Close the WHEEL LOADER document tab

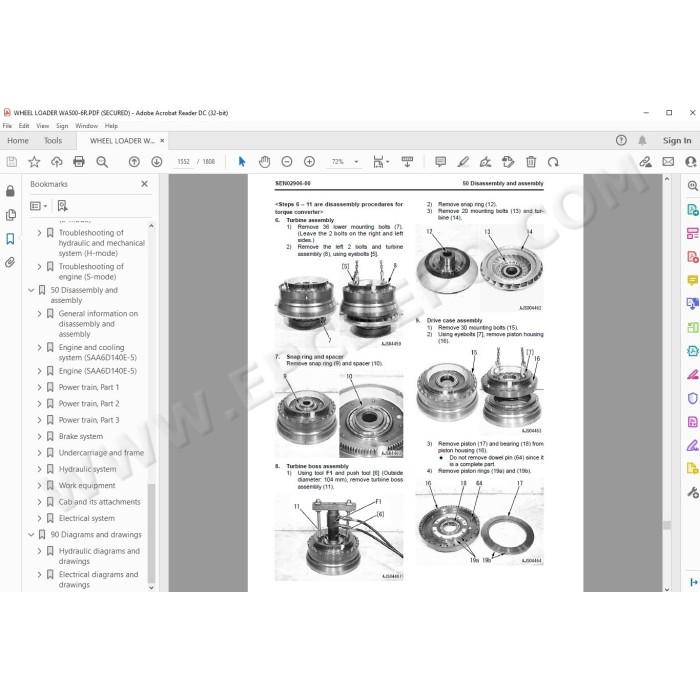tap(162, 141)
